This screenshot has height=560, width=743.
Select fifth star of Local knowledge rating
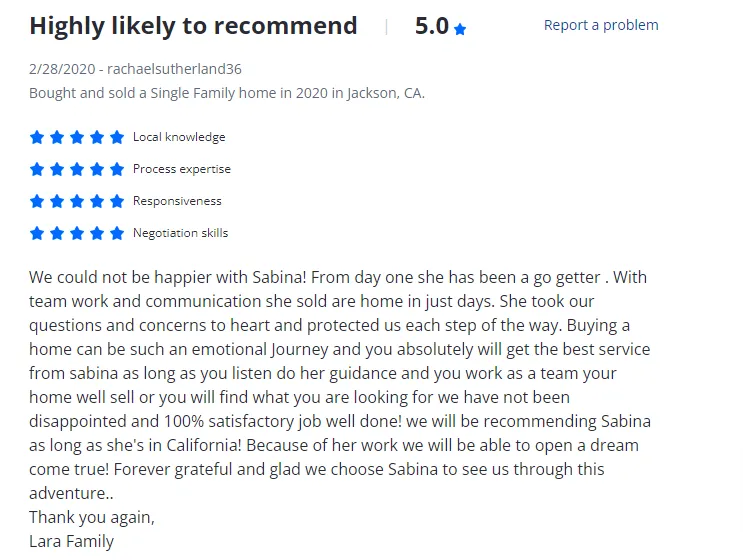[x=117, y=137]
